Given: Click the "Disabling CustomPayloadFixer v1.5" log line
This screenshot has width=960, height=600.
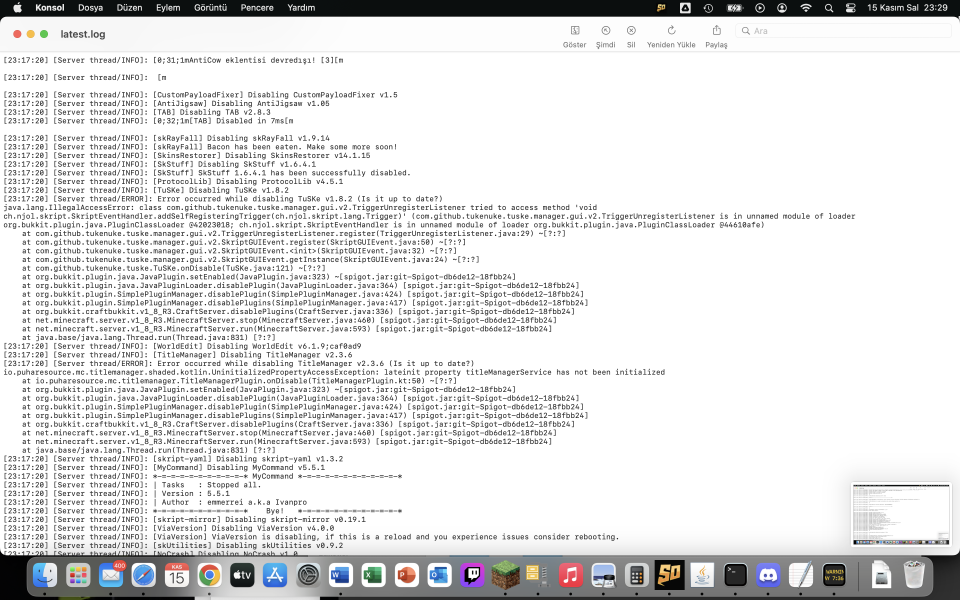Looking at the screenshot, I should click(x=200, y=95).
